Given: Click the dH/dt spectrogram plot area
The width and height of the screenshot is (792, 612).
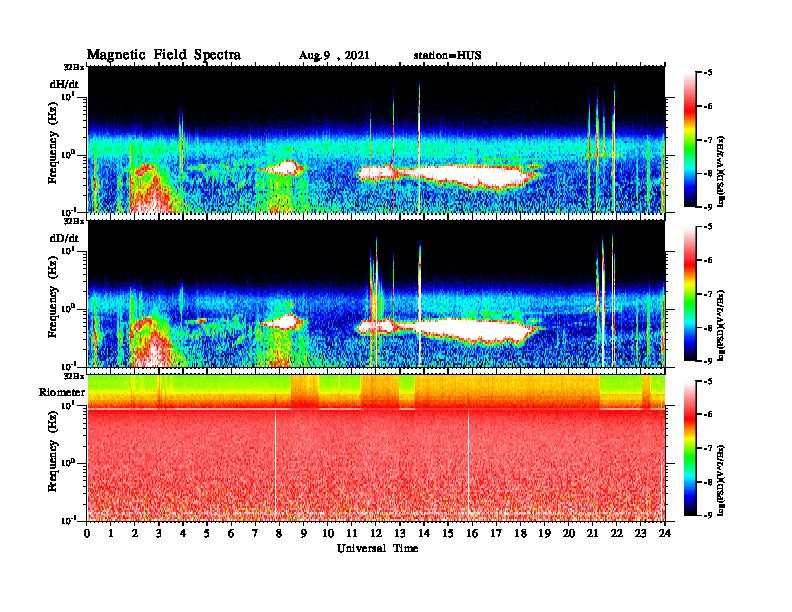Looking at the screenshot, I should coord(376,139).
